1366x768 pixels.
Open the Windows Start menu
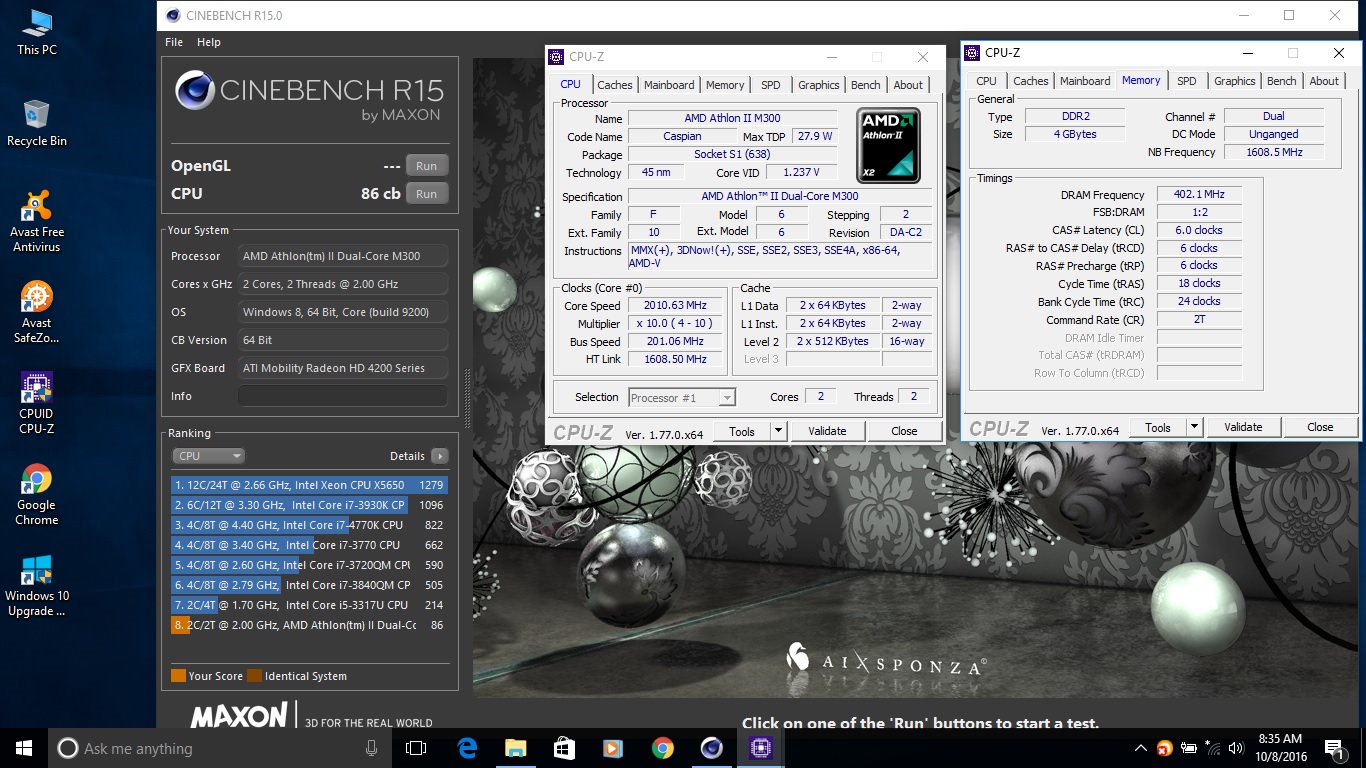coord(24,748)
